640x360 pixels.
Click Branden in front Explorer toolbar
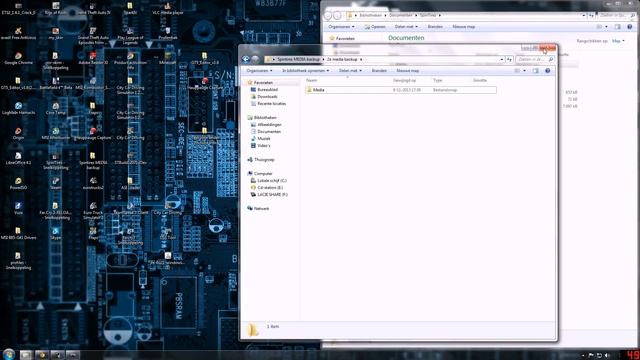[x=379, y=71]
